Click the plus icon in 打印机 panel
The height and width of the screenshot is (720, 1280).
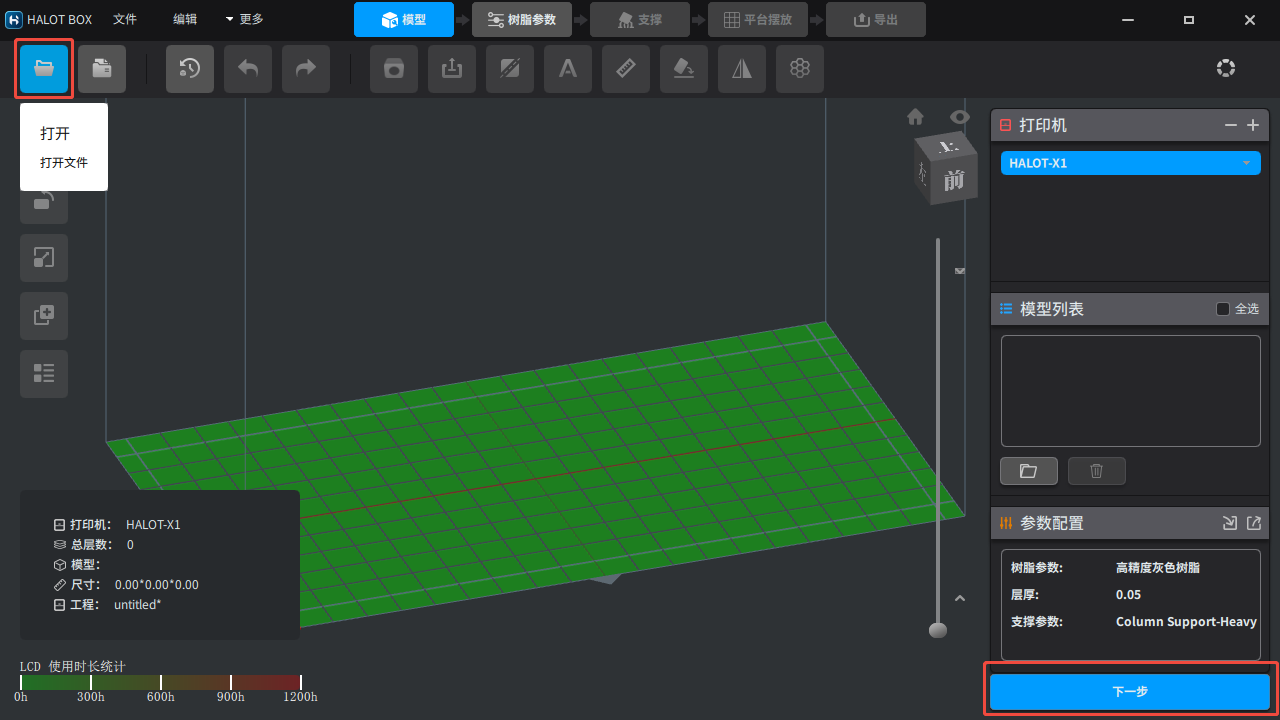click(x=1253, y=125)
